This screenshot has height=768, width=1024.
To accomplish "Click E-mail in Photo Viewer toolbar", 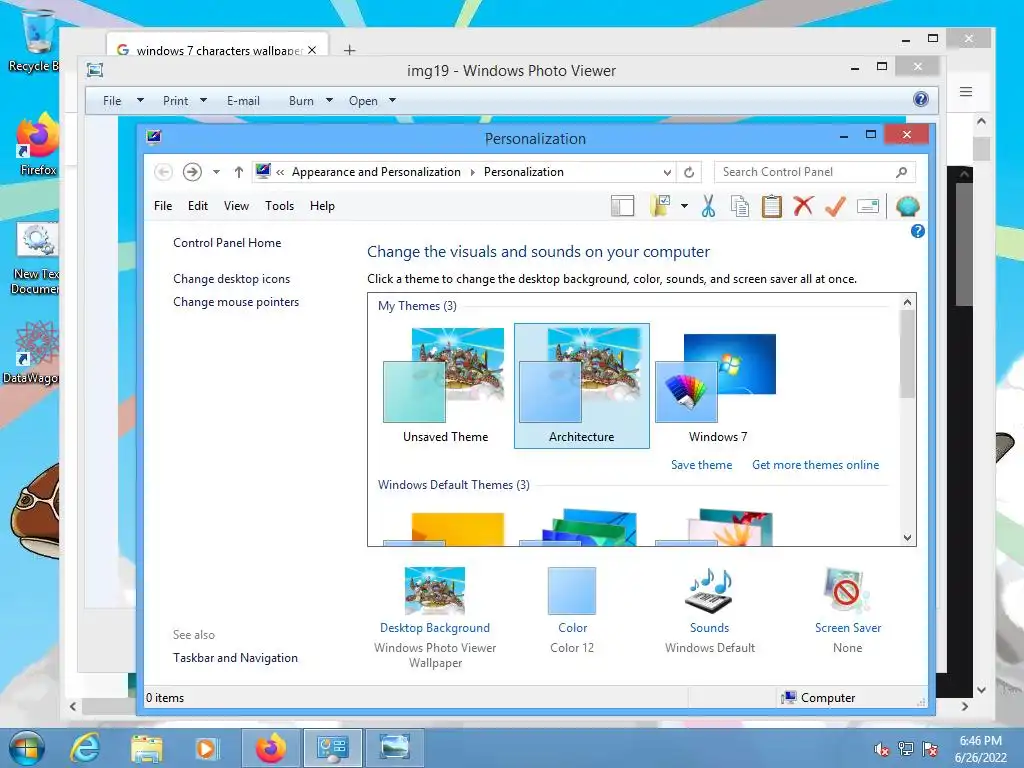I will [243, 101].
